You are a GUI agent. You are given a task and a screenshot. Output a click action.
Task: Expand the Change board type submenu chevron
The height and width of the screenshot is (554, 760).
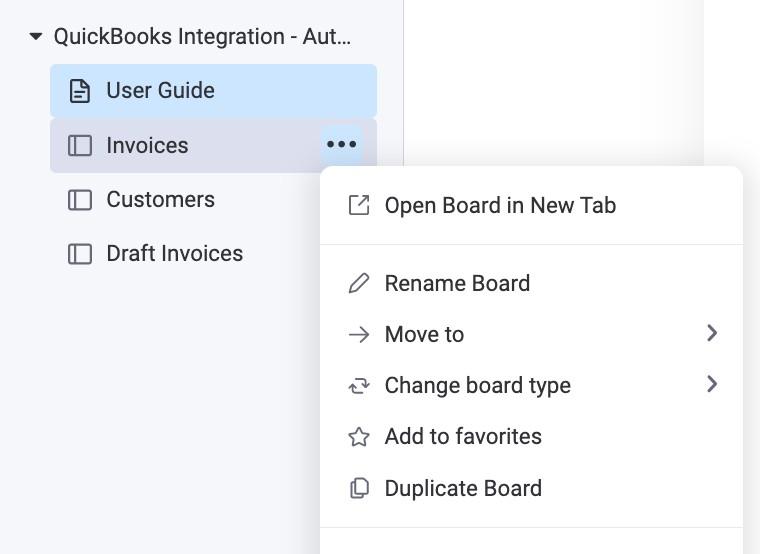click(712, 384)
